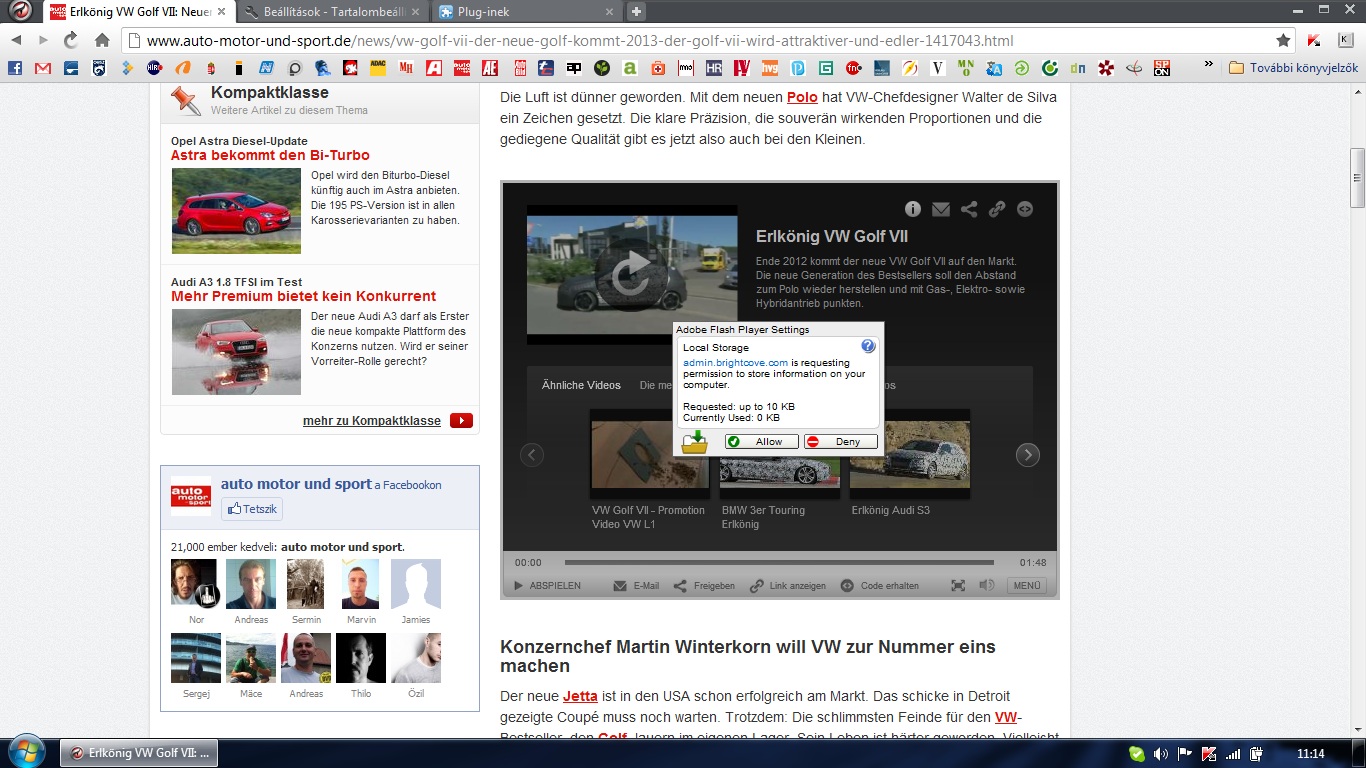Click embed code icon atop the video
This screenshot has height=768, width=1366.
pyautogui.click(x=1025, y=209)
